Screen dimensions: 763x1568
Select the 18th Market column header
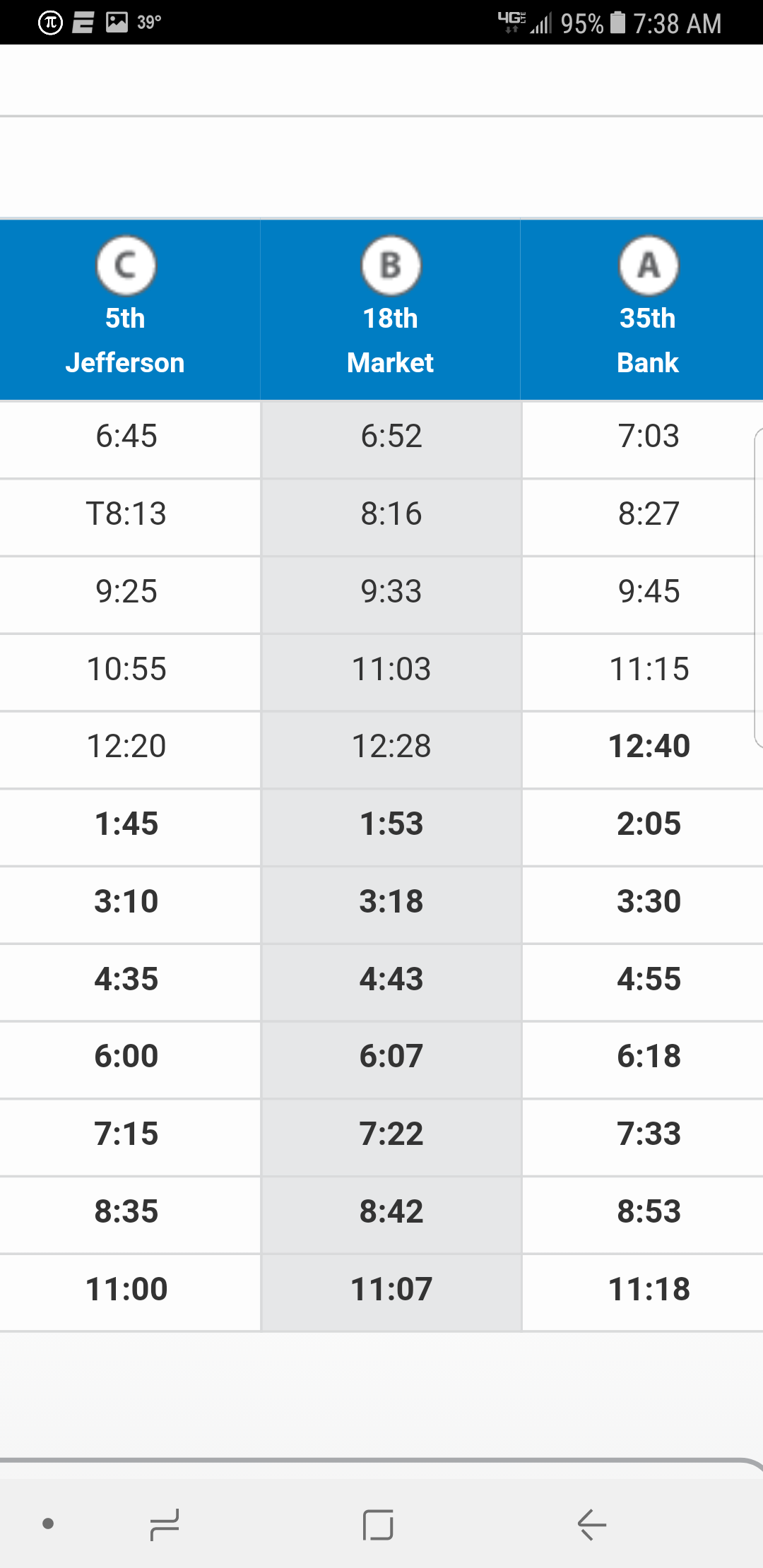(391, 340)
